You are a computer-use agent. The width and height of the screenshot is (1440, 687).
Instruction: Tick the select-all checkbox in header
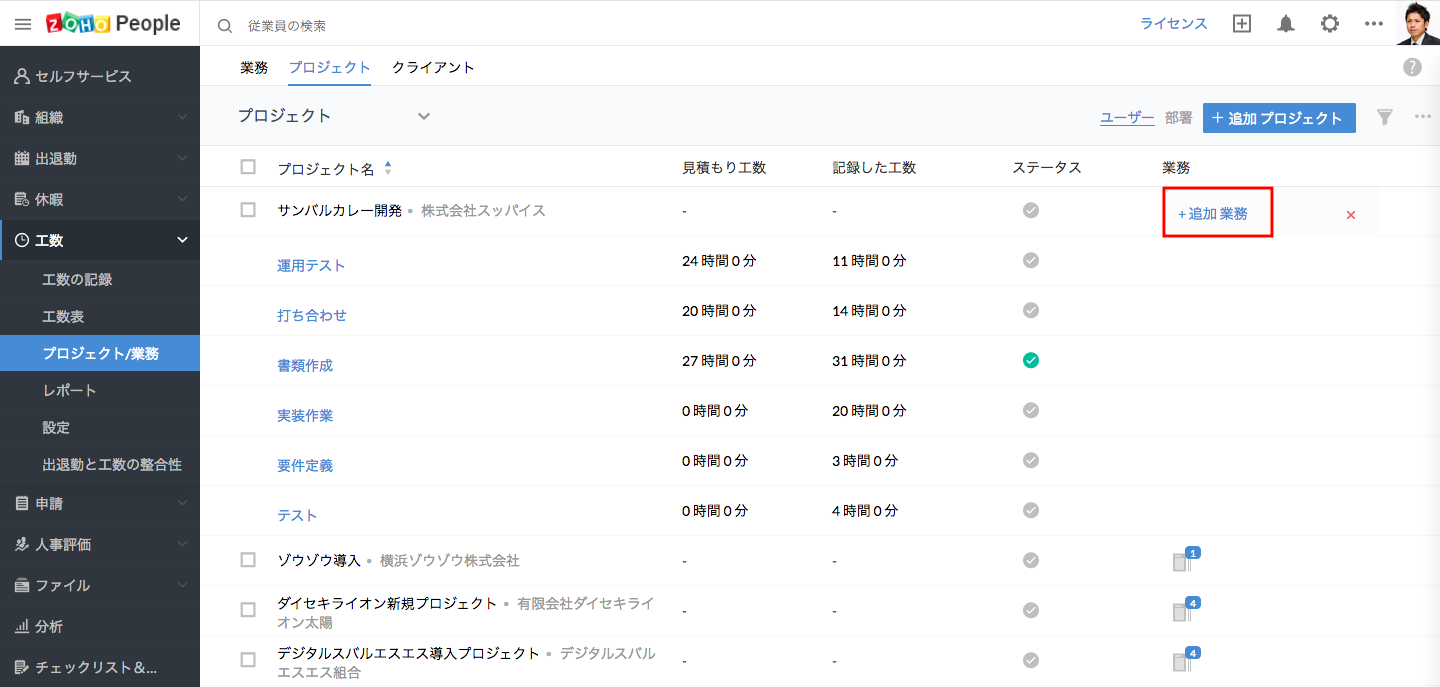[x=248, y=167]
